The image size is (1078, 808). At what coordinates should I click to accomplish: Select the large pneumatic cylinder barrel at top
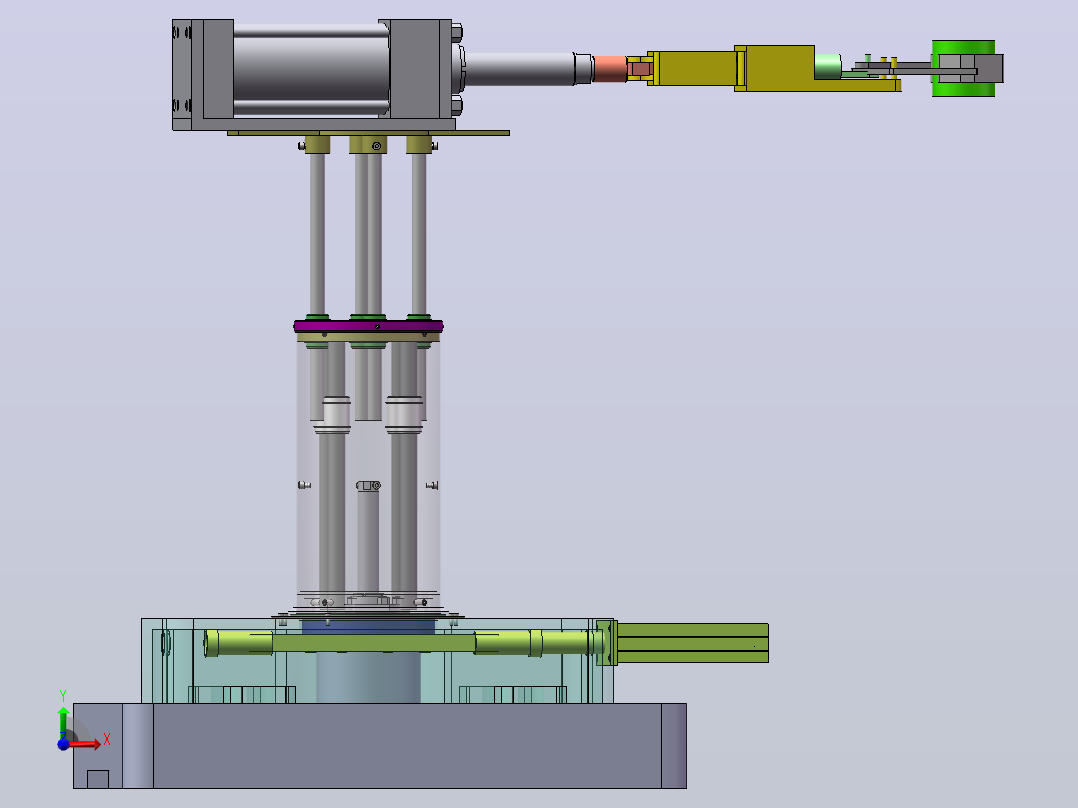pos(311,69)
